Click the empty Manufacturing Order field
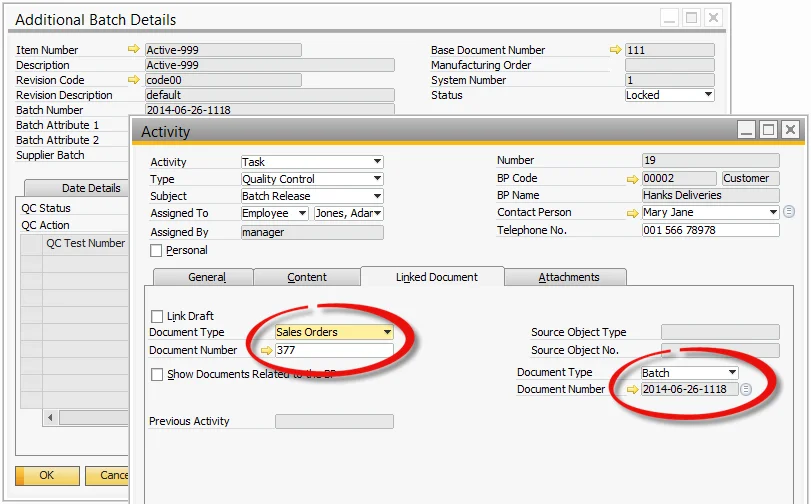 tap(669, 65)
